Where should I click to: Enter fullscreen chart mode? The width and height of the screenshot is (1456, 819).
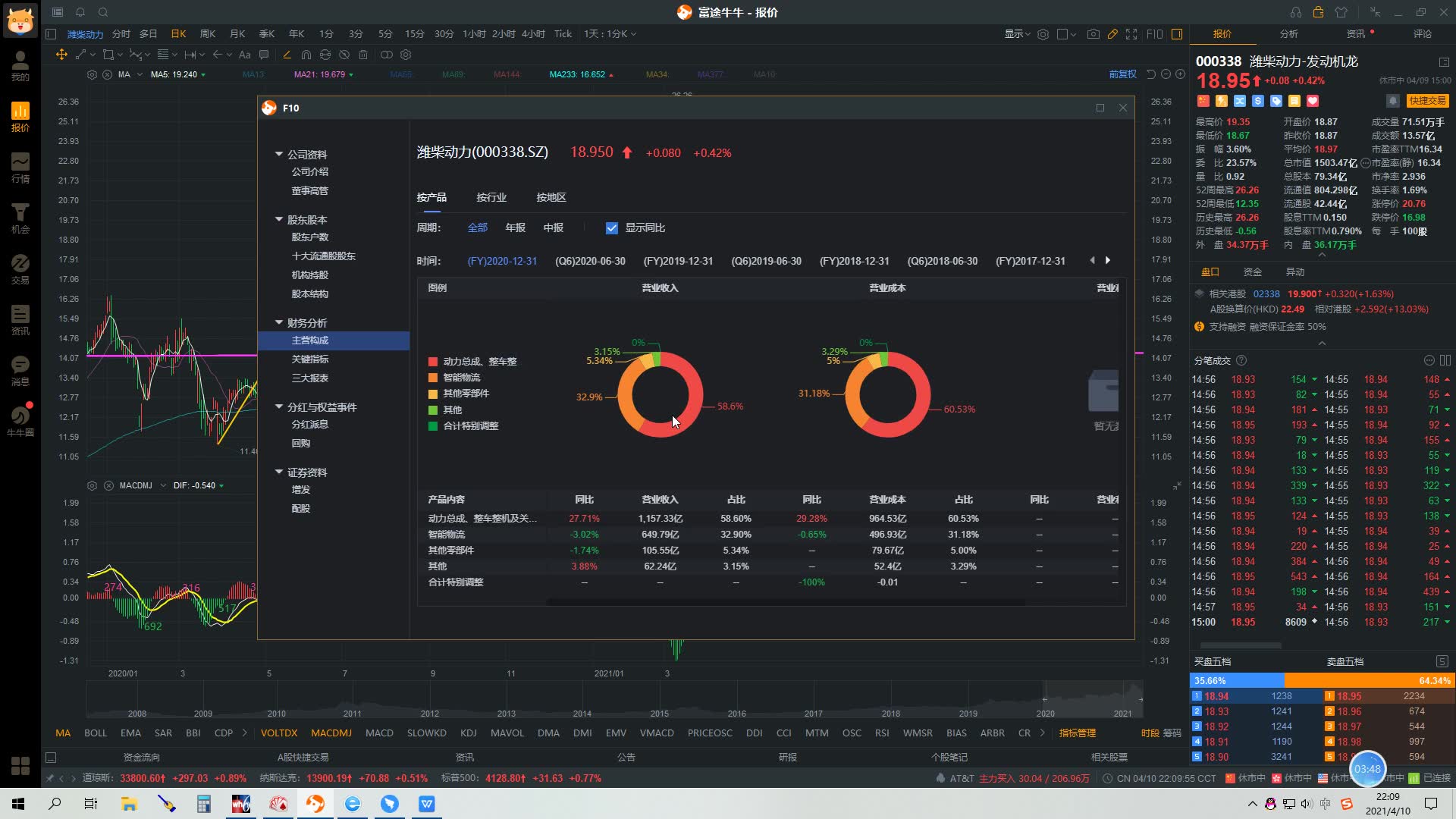(x=1131, y=34)
